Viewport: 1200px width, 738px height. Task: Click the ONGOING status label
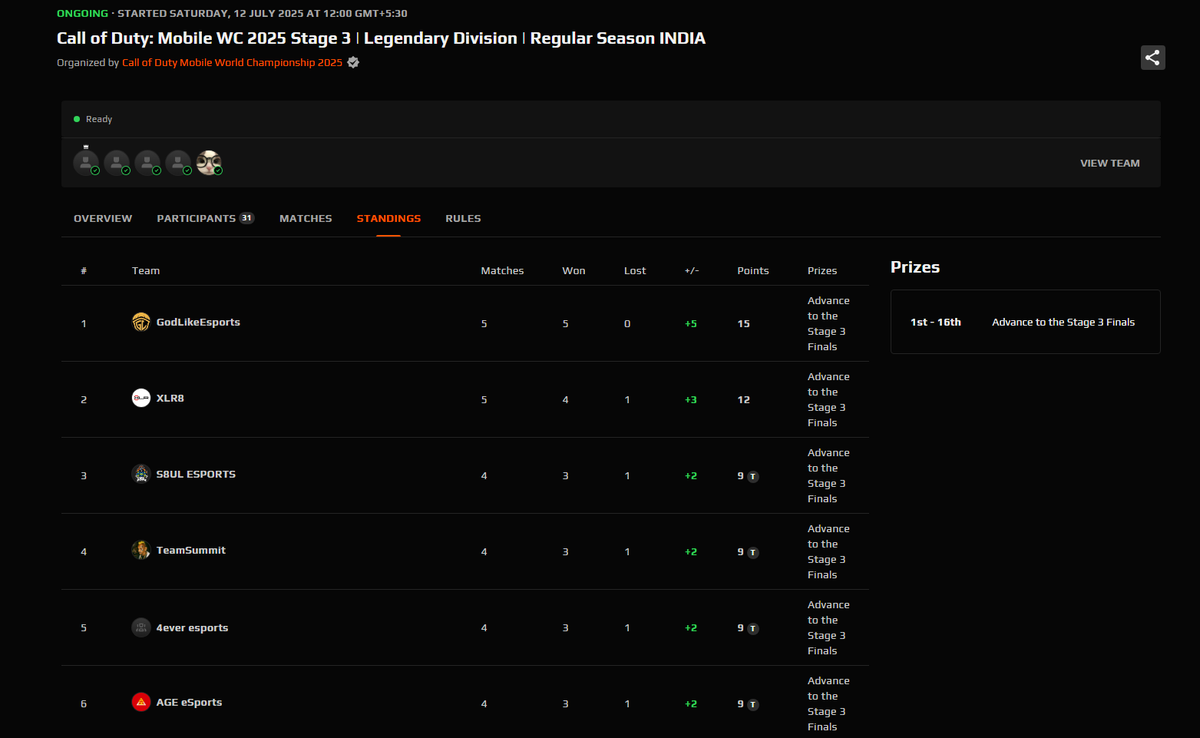point(83,14)
